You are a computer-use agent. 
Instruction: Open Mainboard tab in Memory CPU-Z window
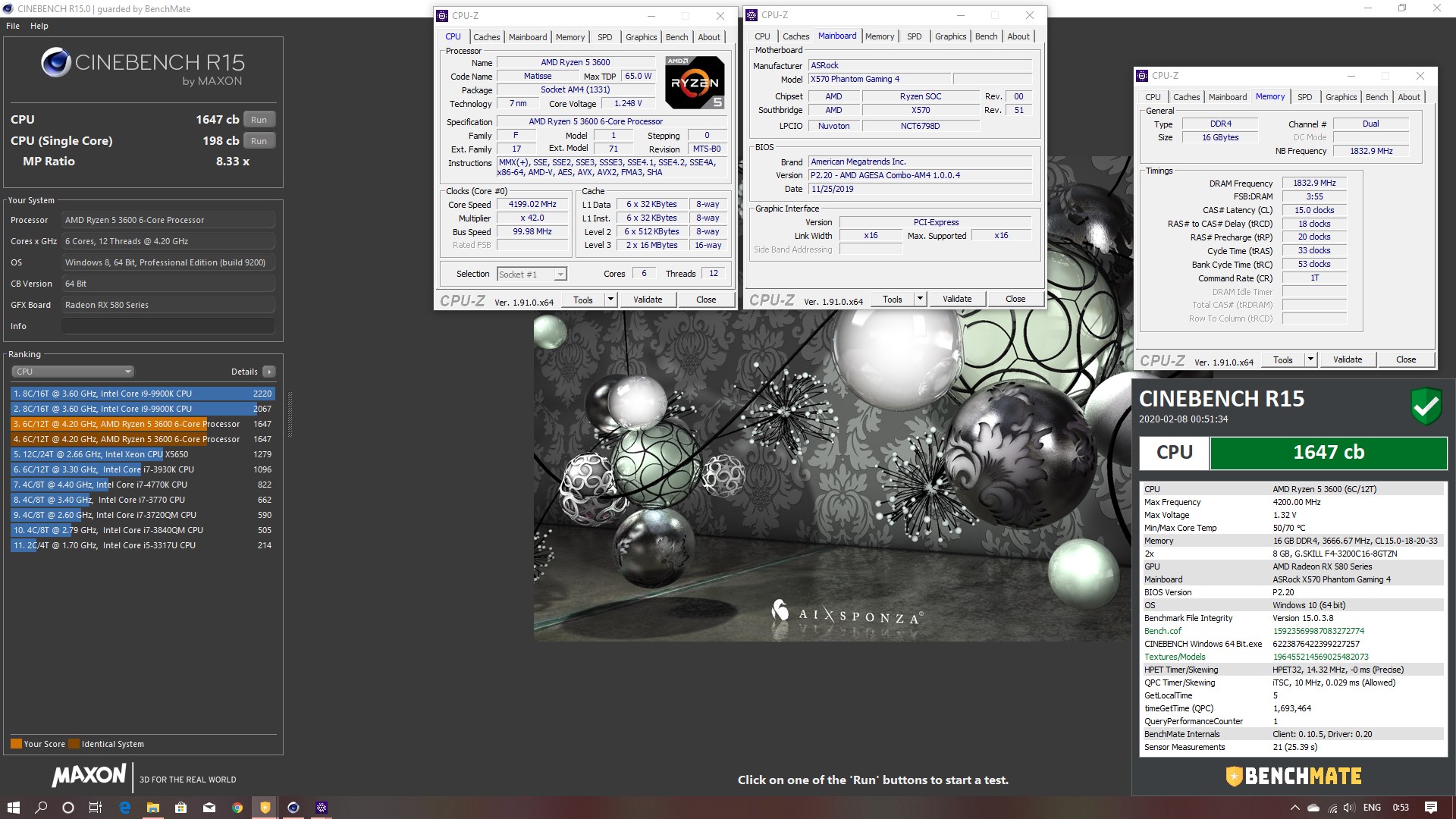pos(1228,97)
